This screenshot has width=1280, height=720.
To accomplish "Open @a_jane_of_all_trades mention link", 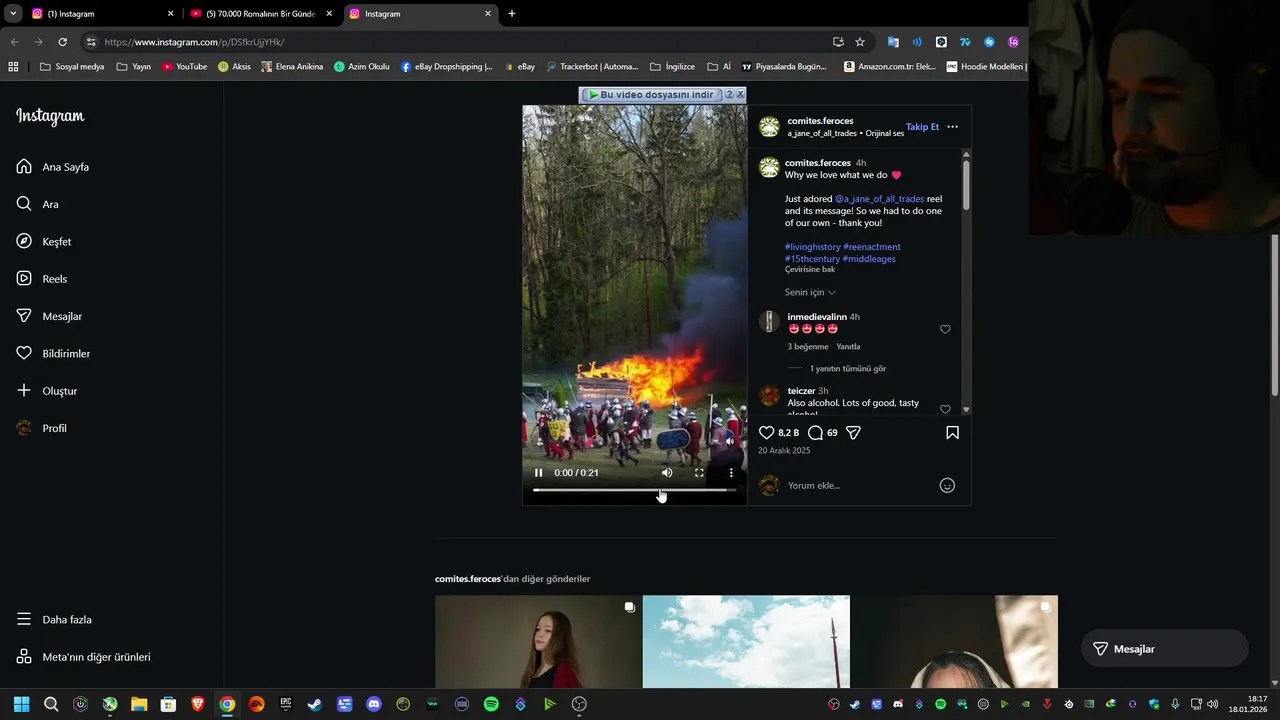I will point(879,199).
